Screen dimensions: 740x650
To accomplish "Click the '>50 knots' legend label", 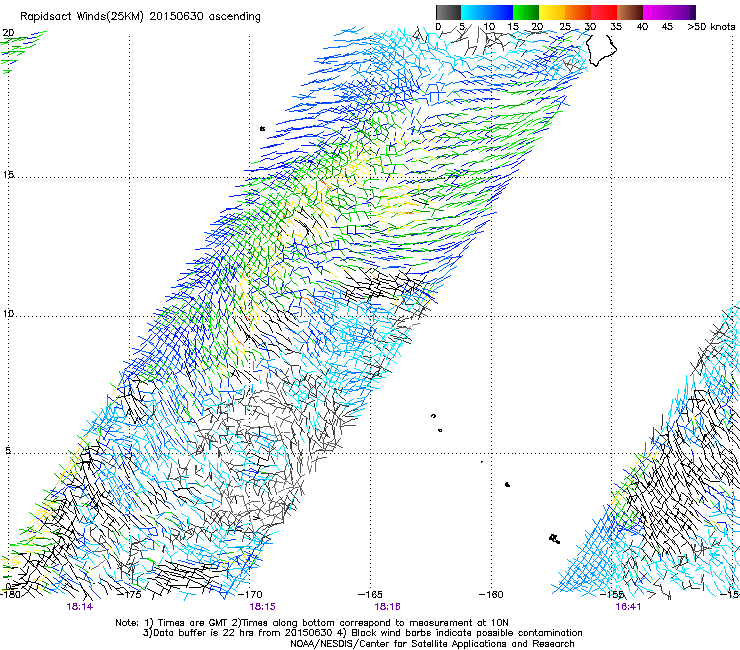I will coord(711,26).
